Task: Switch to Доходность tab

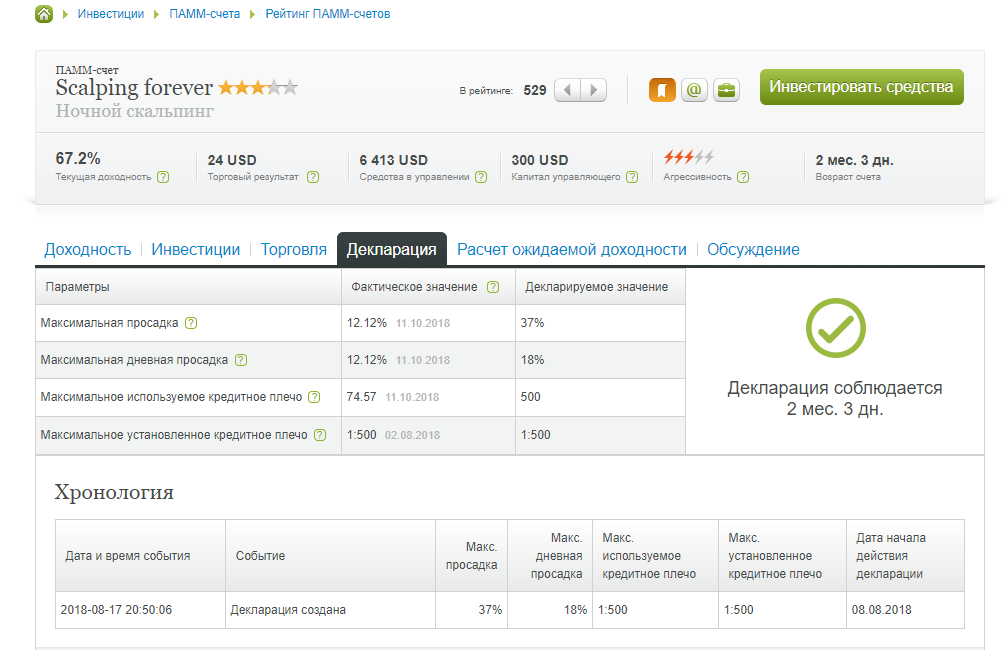Action: [88, 249]
